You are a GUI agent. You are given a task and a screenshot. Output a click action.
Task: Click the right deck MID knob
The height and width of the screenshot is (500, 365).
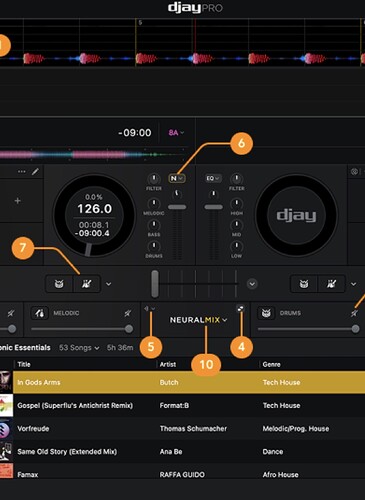(236, 225)
